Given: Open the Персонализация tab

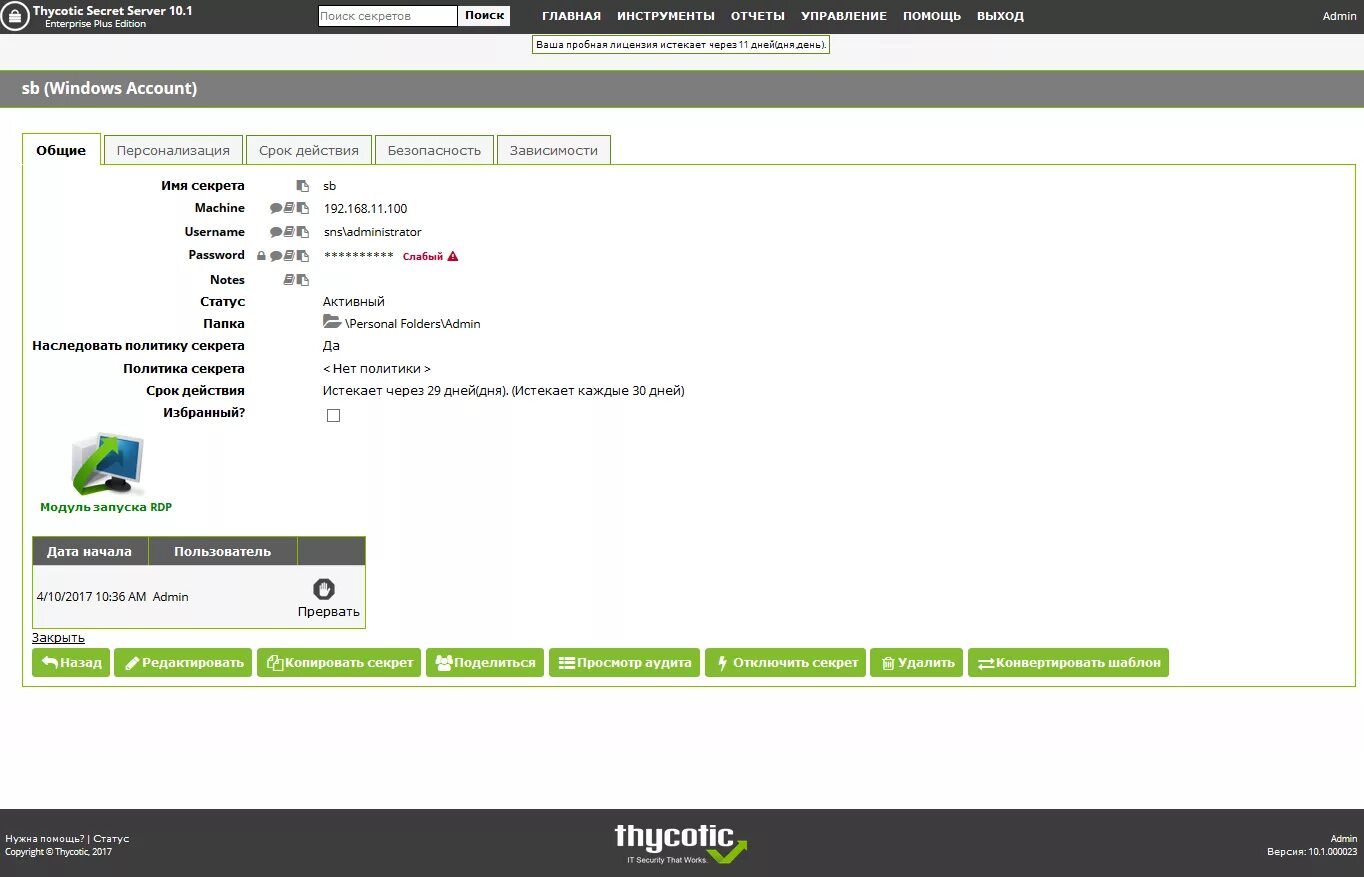Looking at the screenshot, I should pyautogui.click(x=173, y=150).
